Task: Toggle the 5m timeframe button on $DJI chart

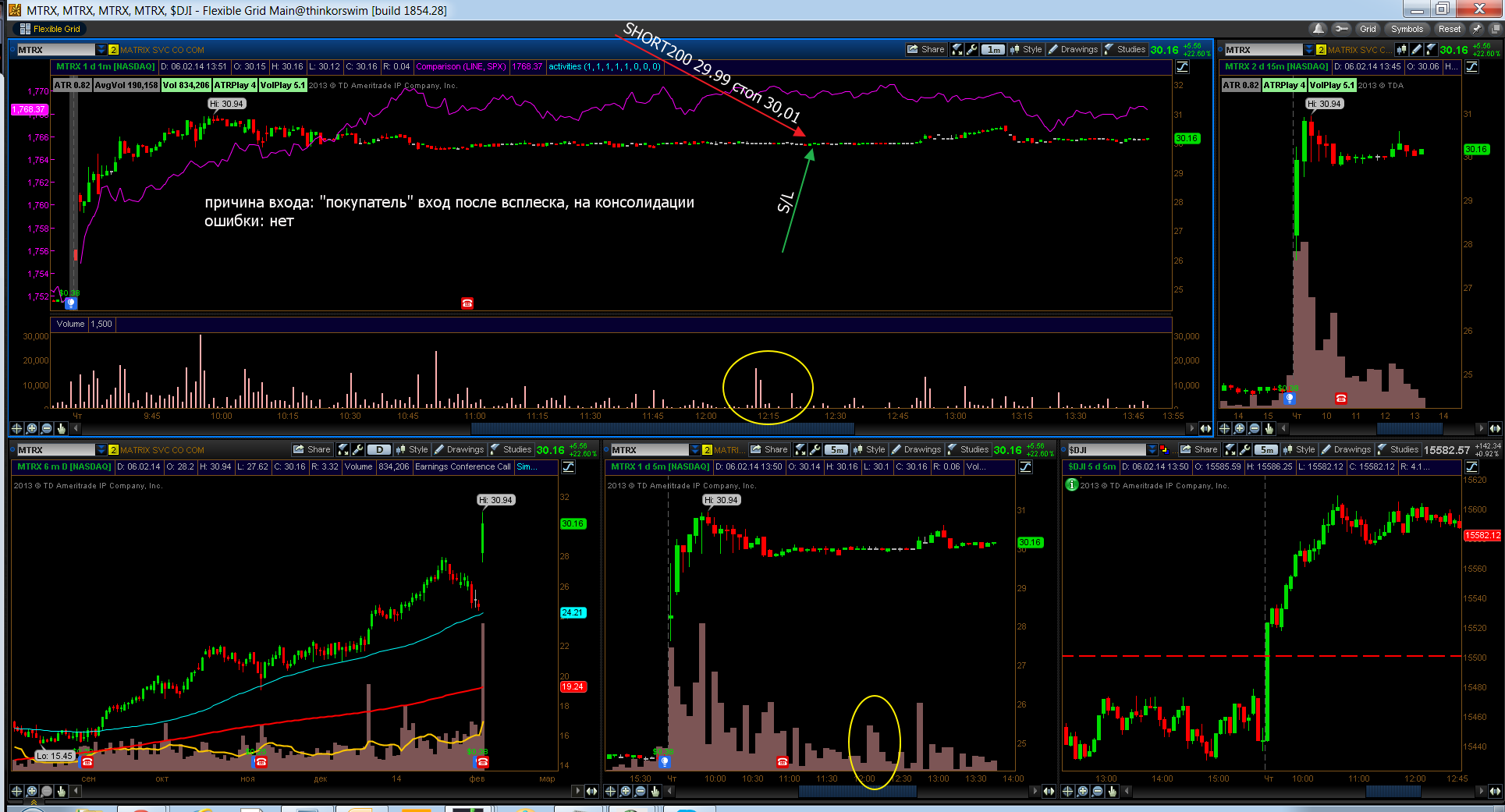Action: (x=1267, y=449)
